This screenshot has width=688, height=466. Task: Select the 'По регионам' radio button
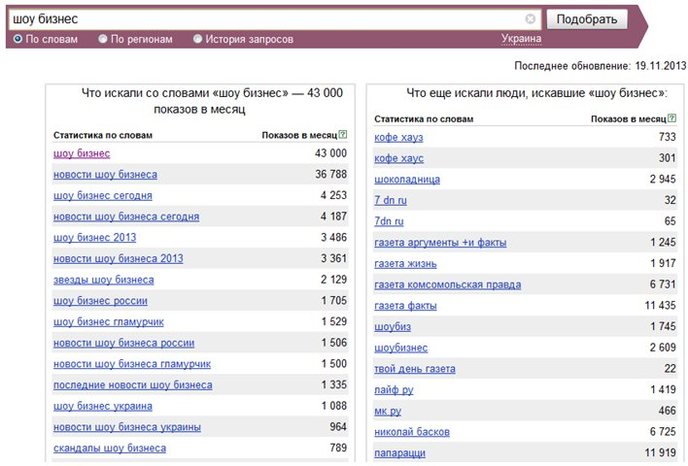tap(103, 39)
